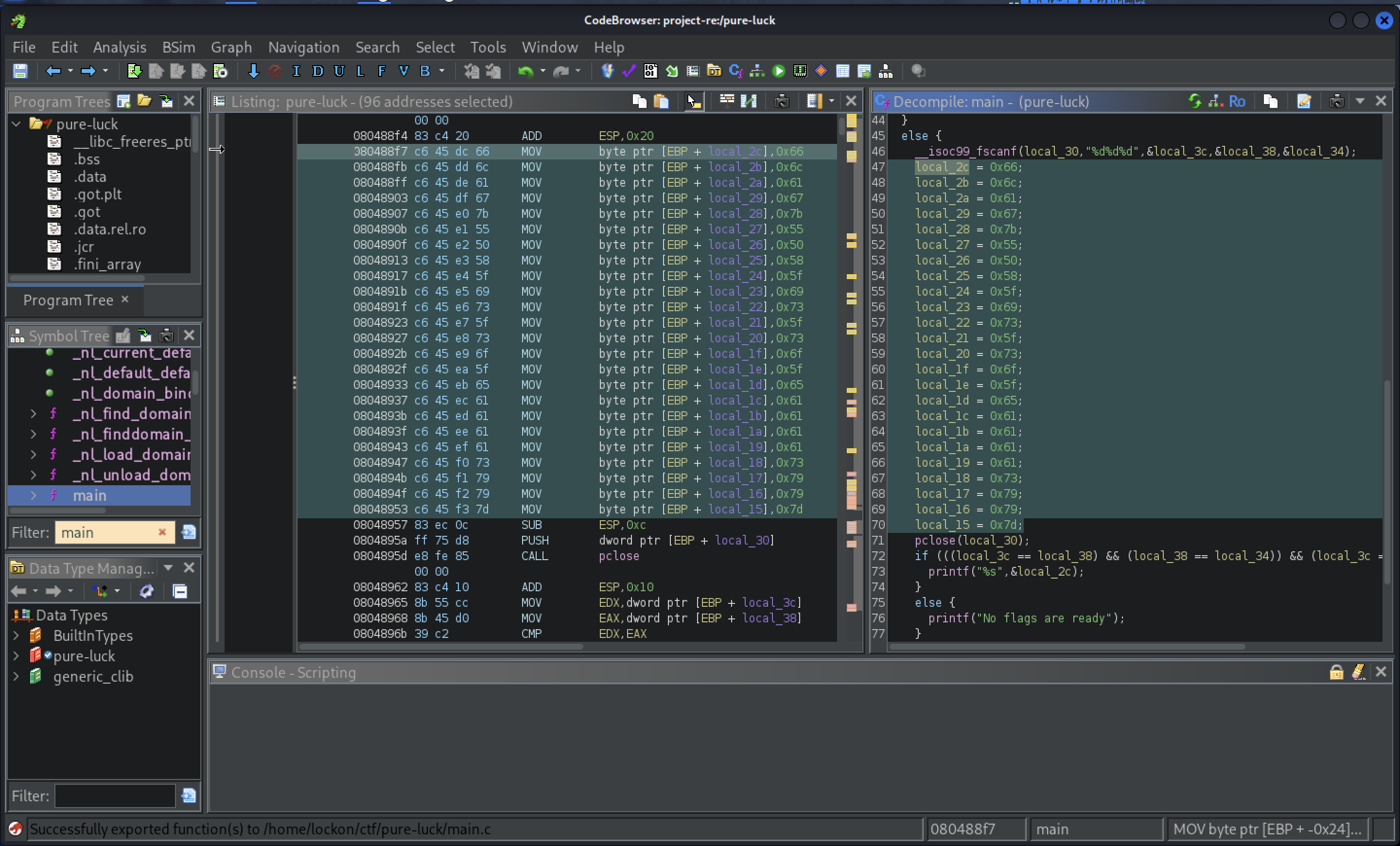
Task: Expand the _nl_find_domain symbol node
Action: (x=33, y=414)
